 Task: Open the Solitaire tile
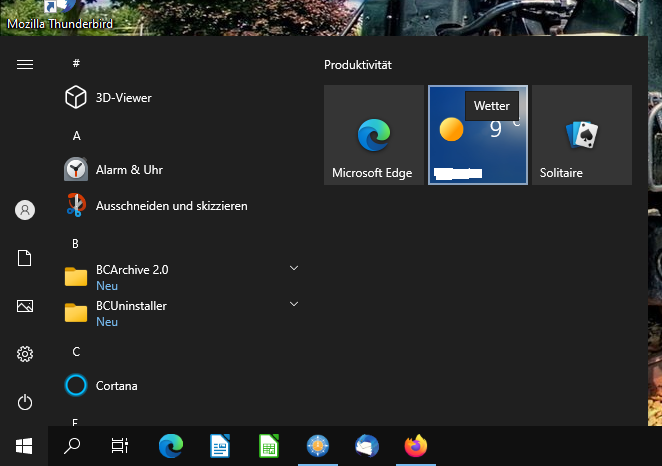pyautogui.click(x=582, y=135)
